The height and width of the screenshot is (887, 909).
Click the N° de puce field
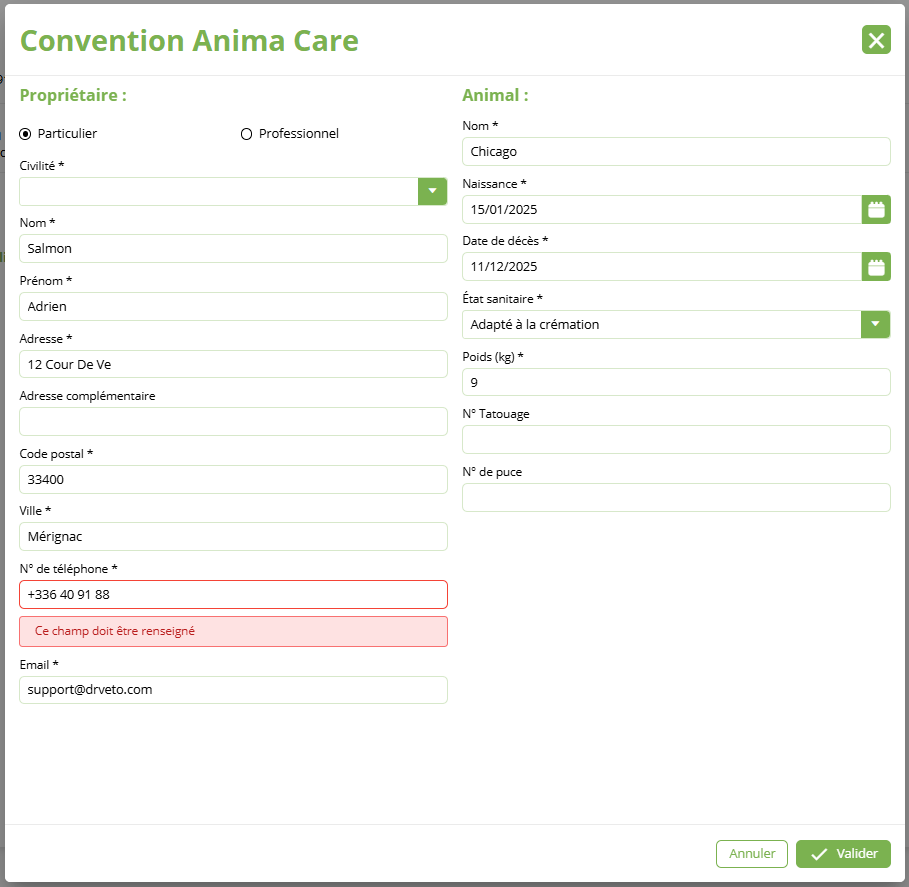coord(676,497)
